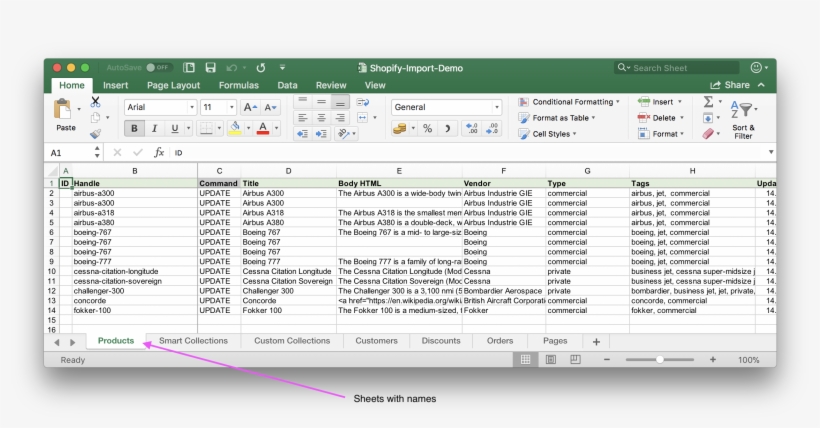Click the Save floppy disk icon
Viewport: 820px width, 428px height.
(x=210, y=67)
